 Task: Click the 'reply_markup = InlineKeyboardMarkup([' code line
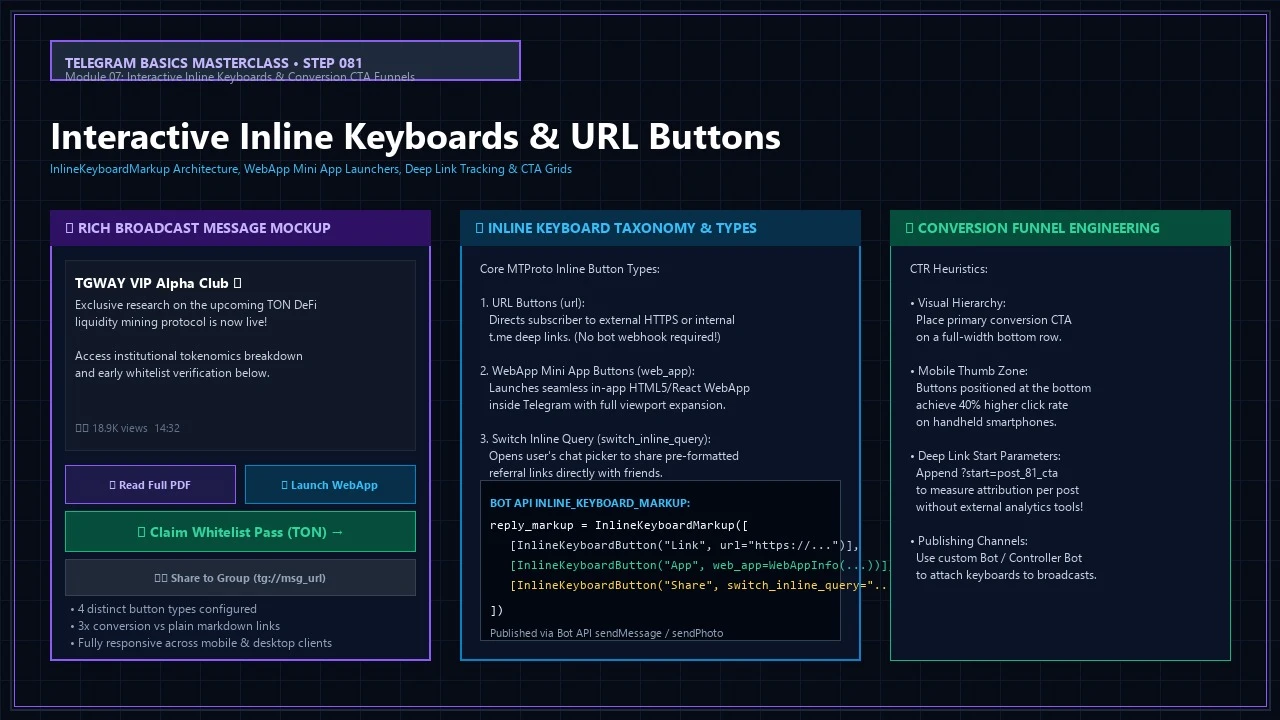(x=619, y=525)
